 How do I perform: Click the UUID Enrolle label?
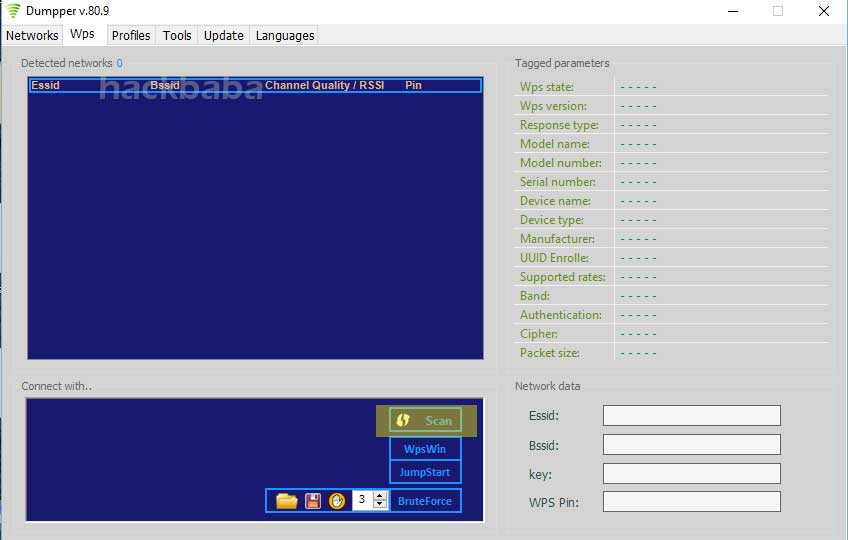pyautogui.click(x=554, y=258)
